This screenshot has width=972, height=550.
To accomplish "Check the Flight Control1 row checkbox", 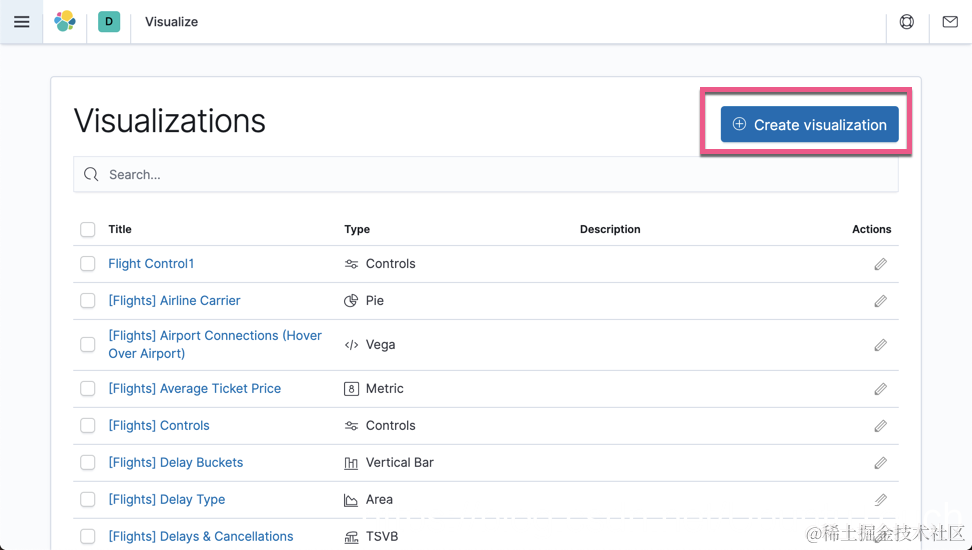I will (x=87, y=264).
